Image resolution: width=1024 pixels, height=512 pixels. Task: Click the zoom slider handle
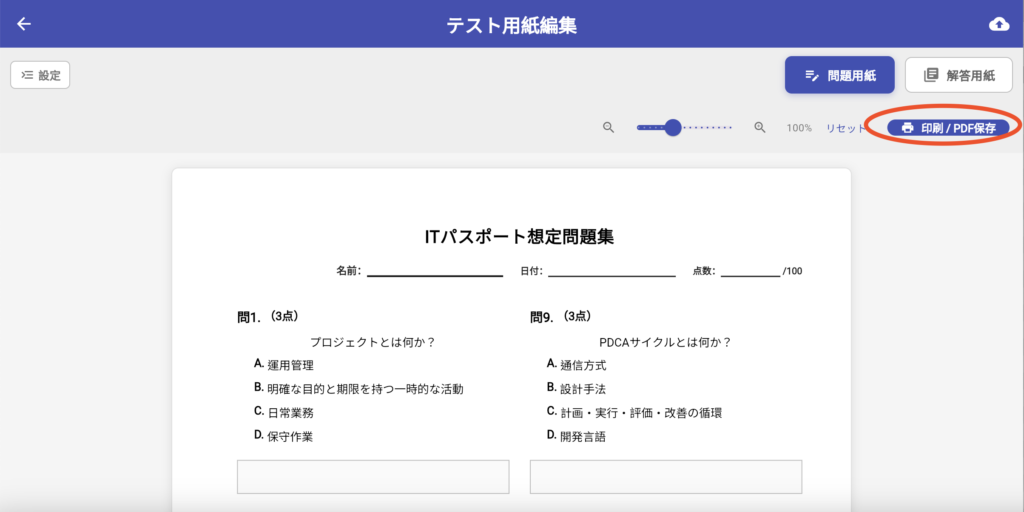tap(673, 127)
